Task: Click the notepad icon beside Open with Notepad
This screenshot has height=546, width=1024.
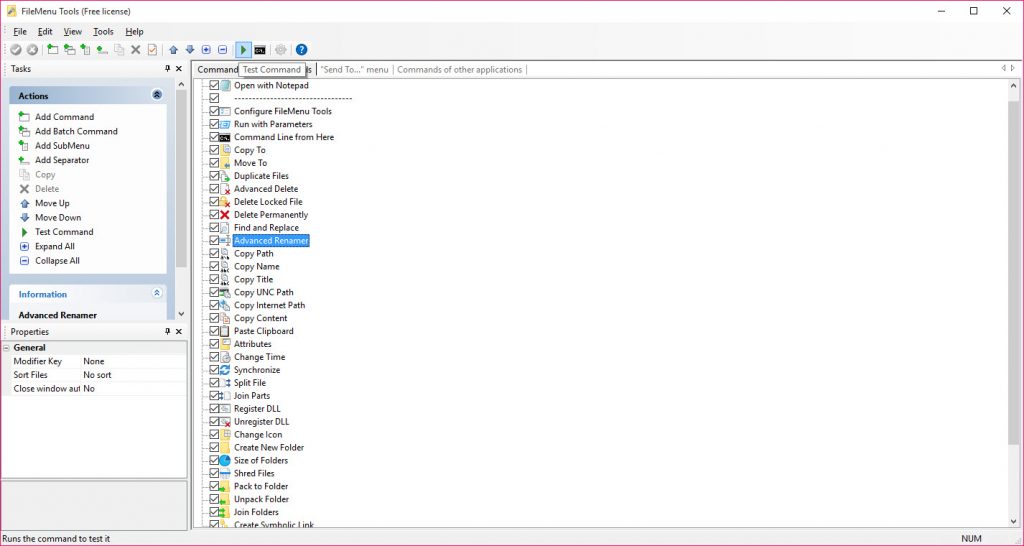Action: (x=225, y=86)
